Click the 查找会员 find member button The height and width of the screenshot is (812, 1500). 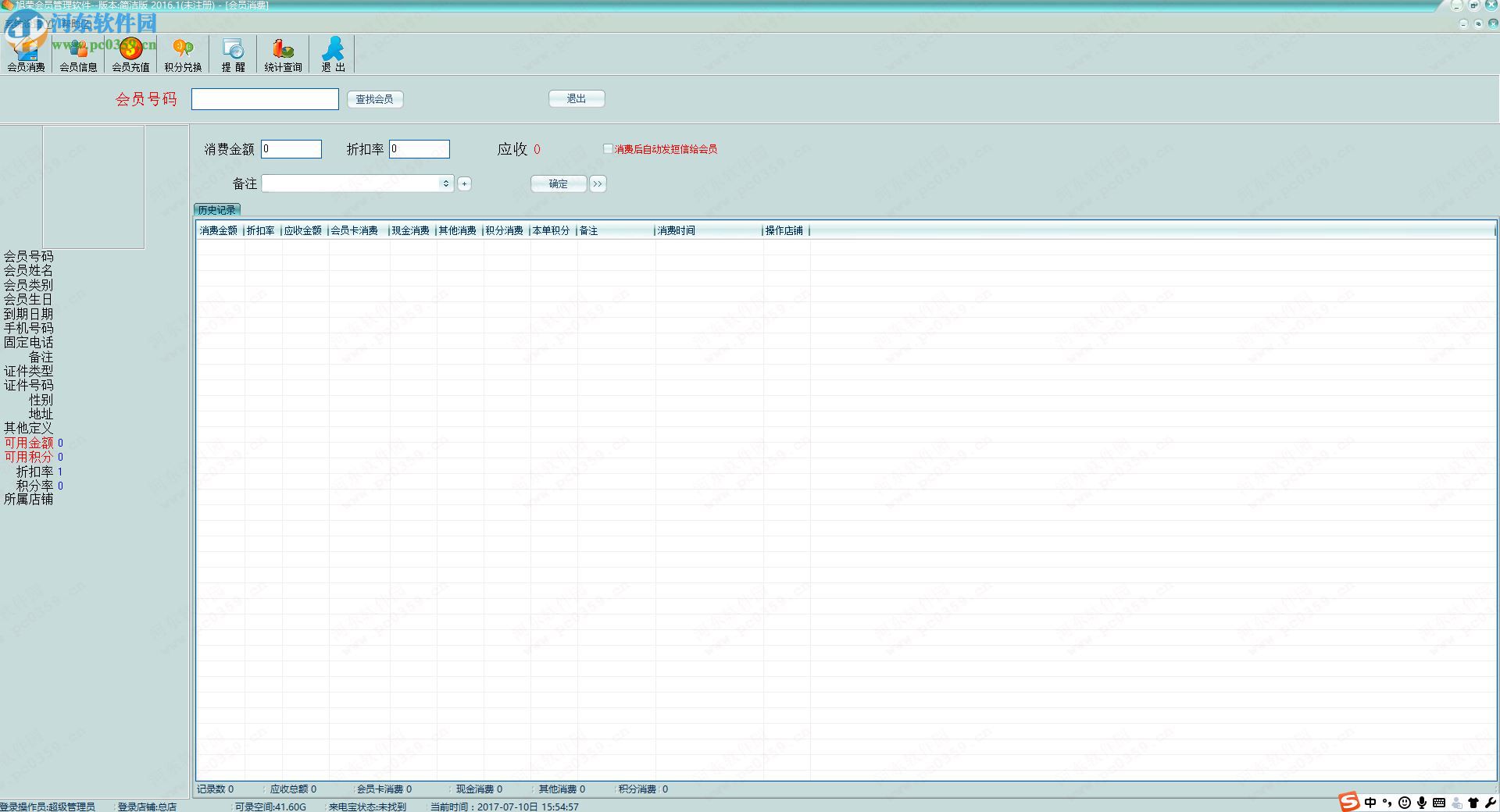(375, 99)
